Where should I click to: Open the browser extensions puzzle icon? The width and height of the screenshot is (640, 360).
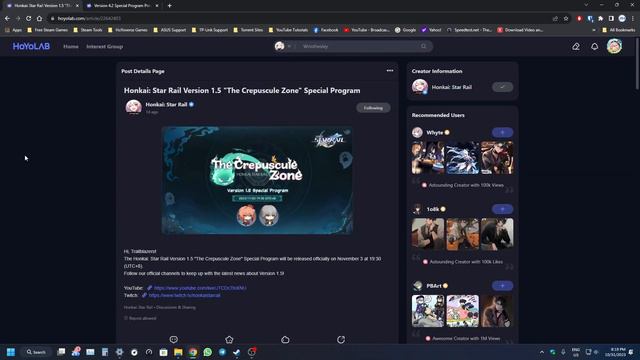(601, 18)
